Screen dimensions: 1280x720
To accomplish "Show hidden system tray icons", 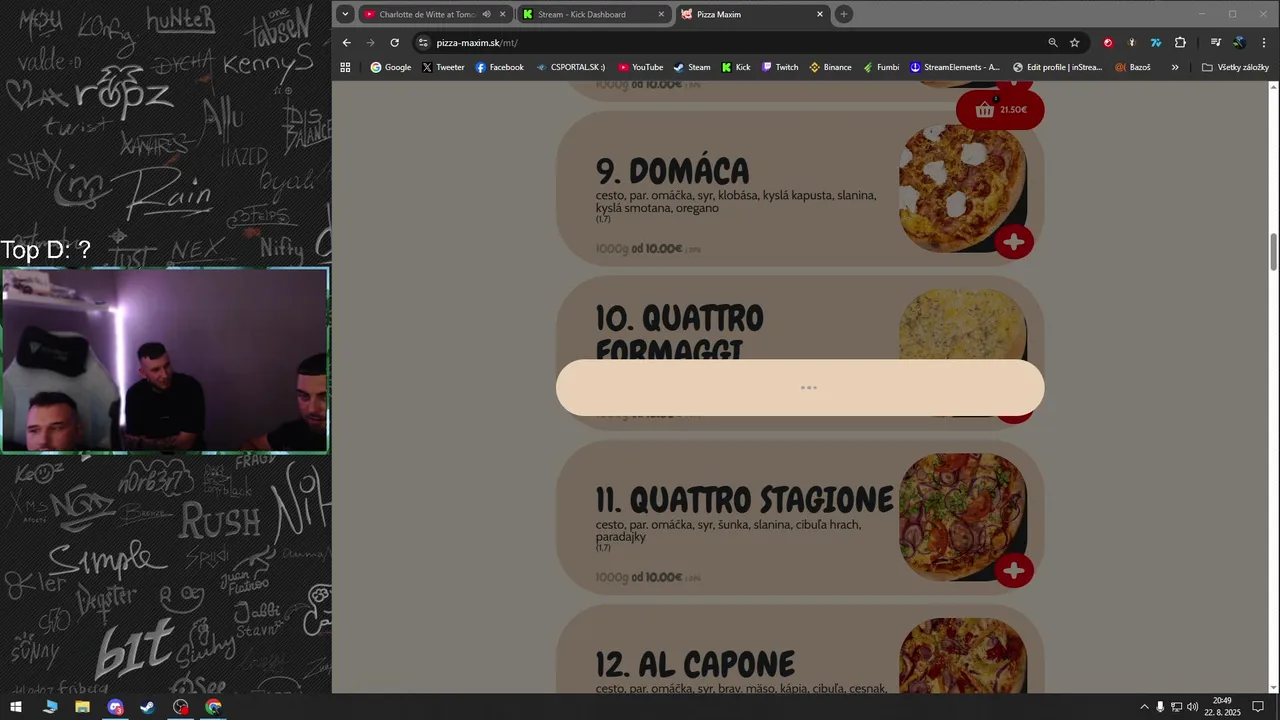I will [1144, 707].
